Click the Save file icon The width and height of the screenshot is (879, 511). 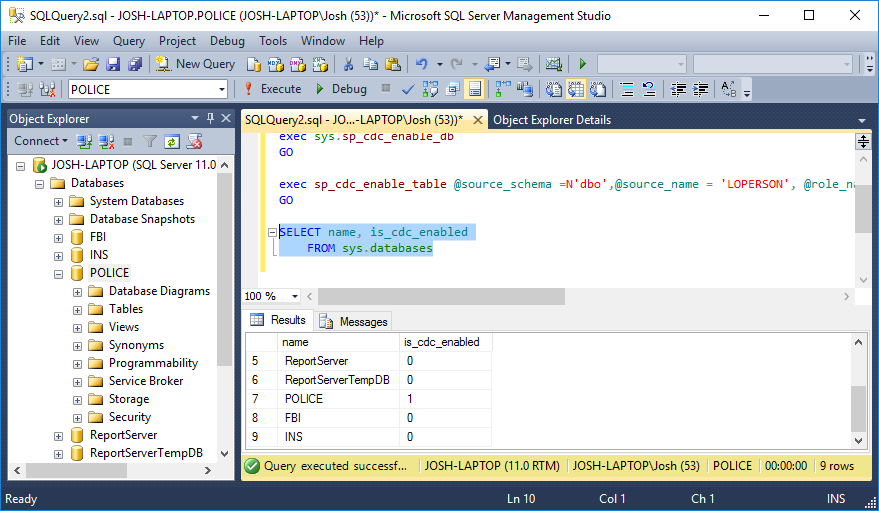tap(113, 64)
